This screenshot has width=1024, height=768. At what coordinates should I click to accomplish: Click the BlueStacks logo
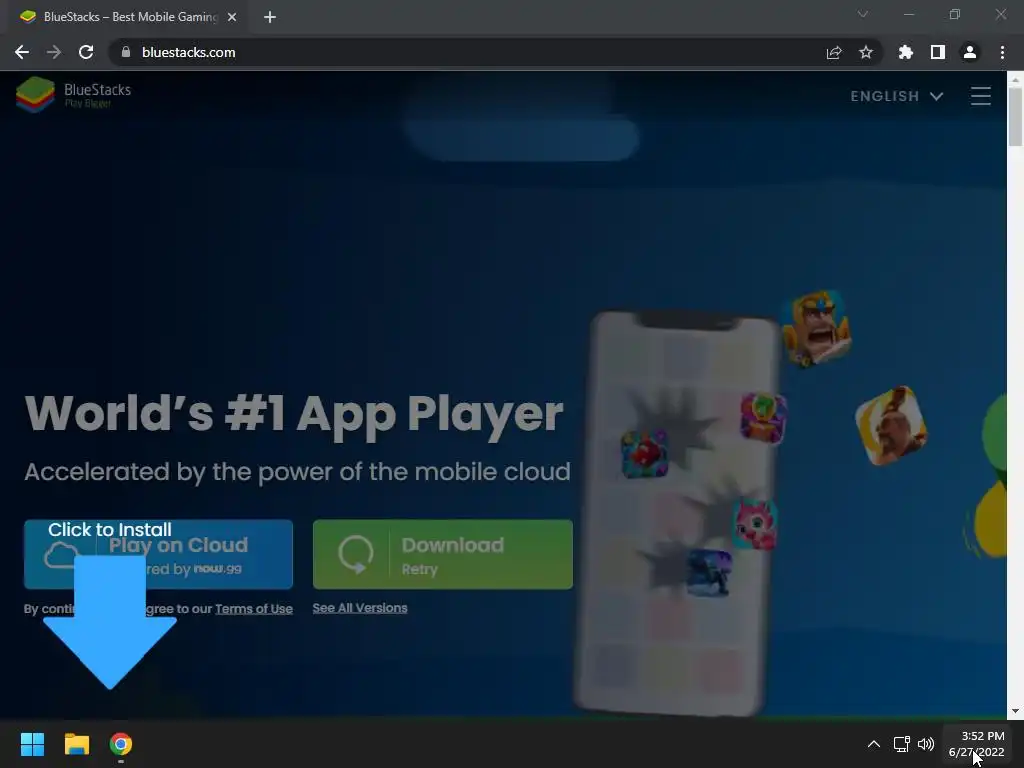[74, 95]
